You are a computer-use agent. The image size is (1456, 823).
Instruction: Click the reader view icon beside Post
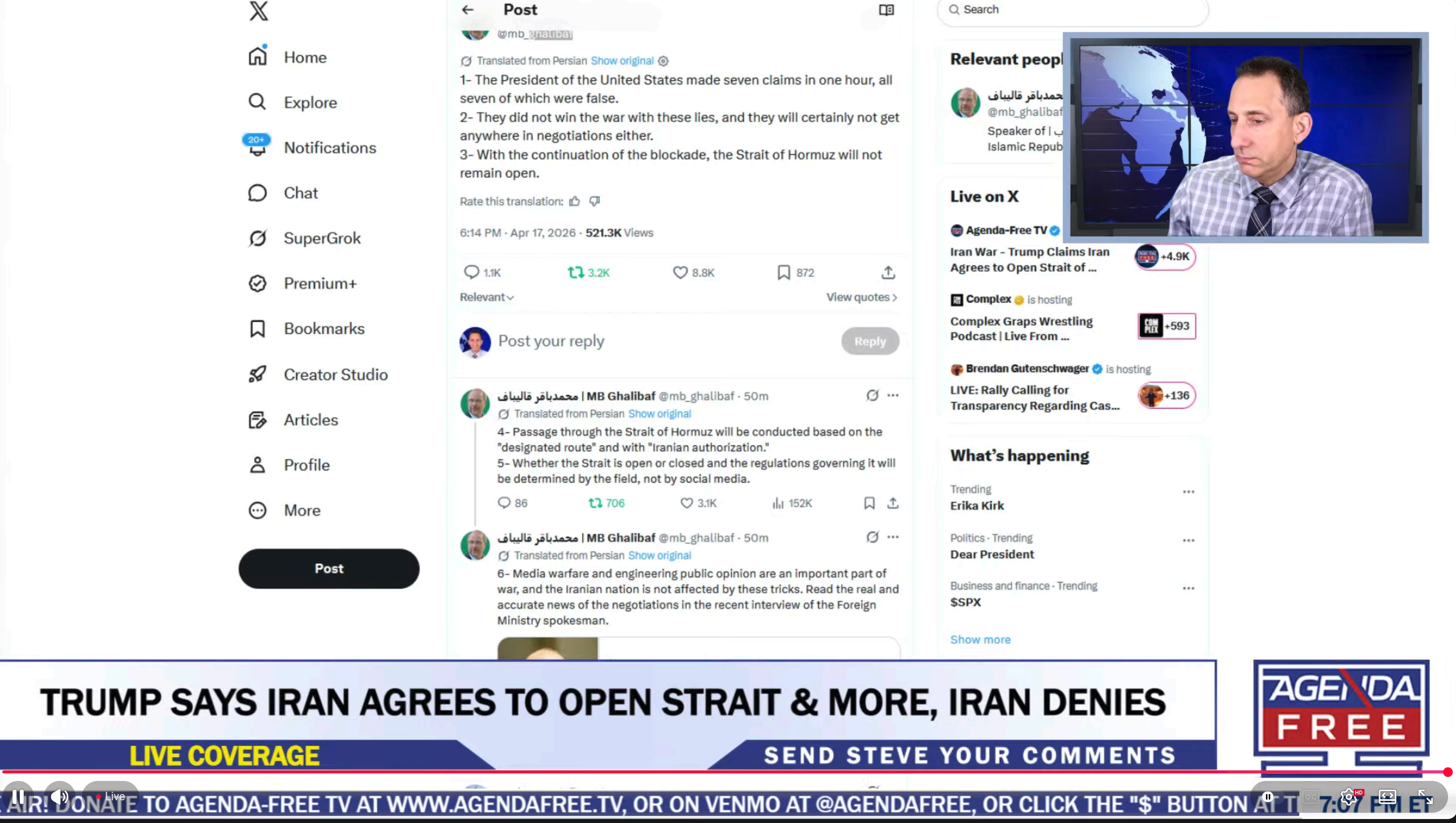coord(886,10)
